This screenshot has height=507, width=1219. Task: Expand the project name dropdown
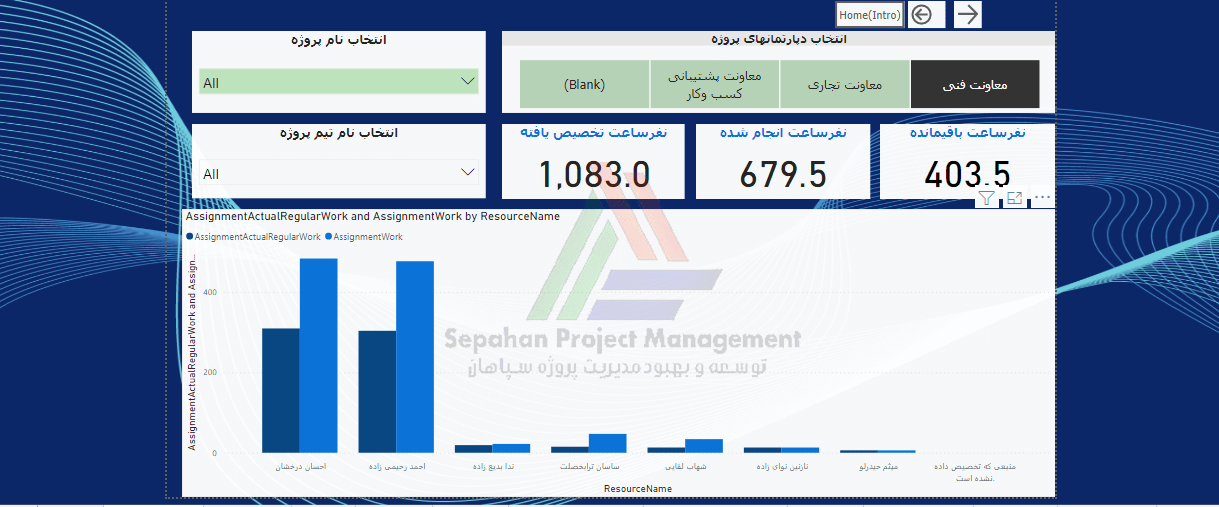pos(467,82)
